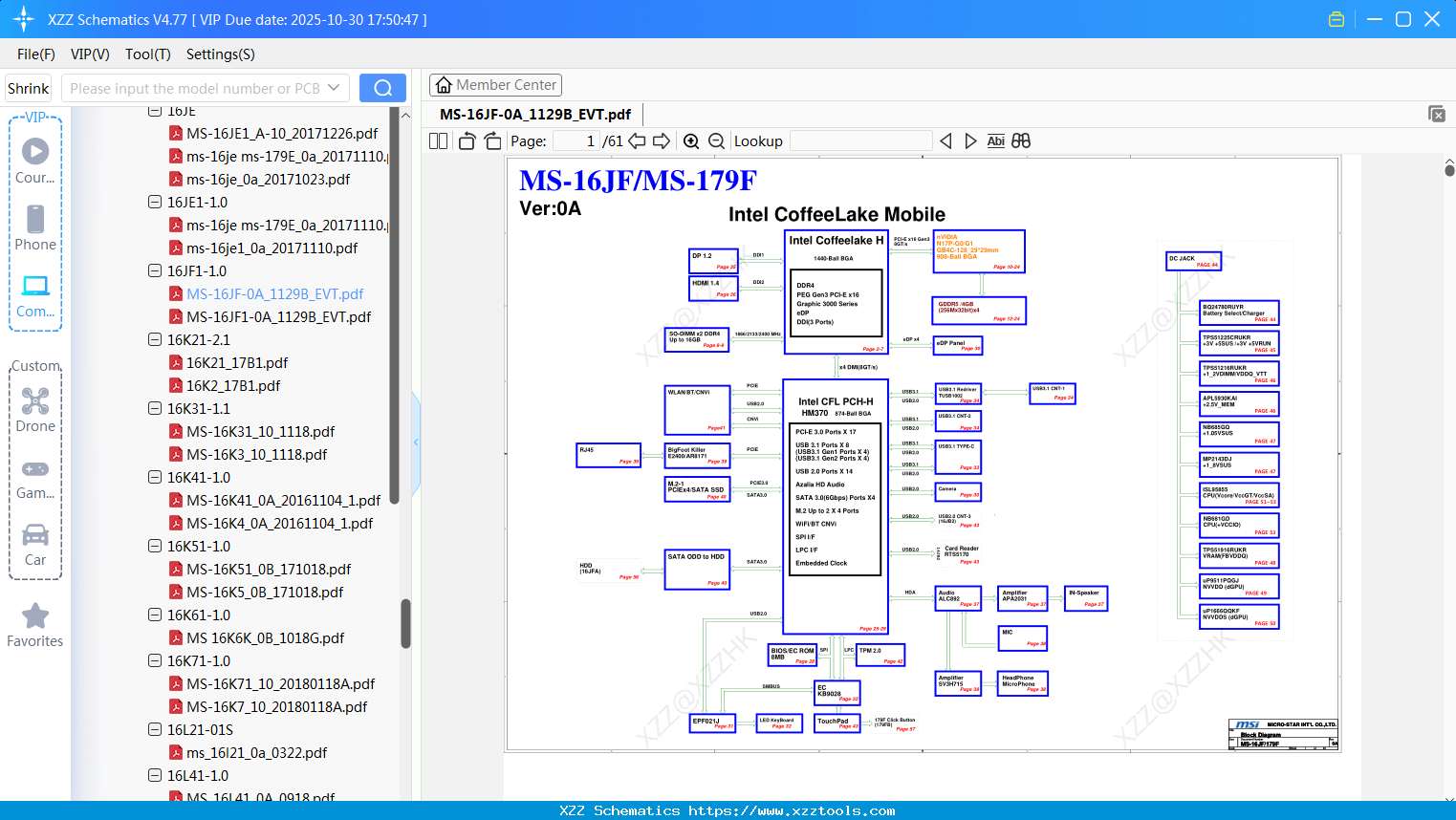Rotate the page counterclockwise
This screenshot has height=820, width=1456.
point(467,140)
